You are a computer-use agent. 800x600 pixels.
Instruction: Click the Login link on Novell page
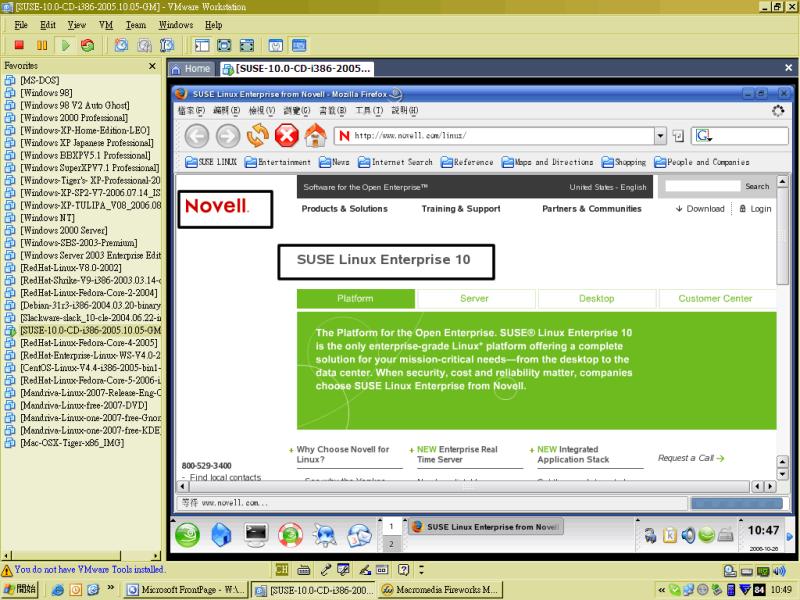[x=756, y=209]
